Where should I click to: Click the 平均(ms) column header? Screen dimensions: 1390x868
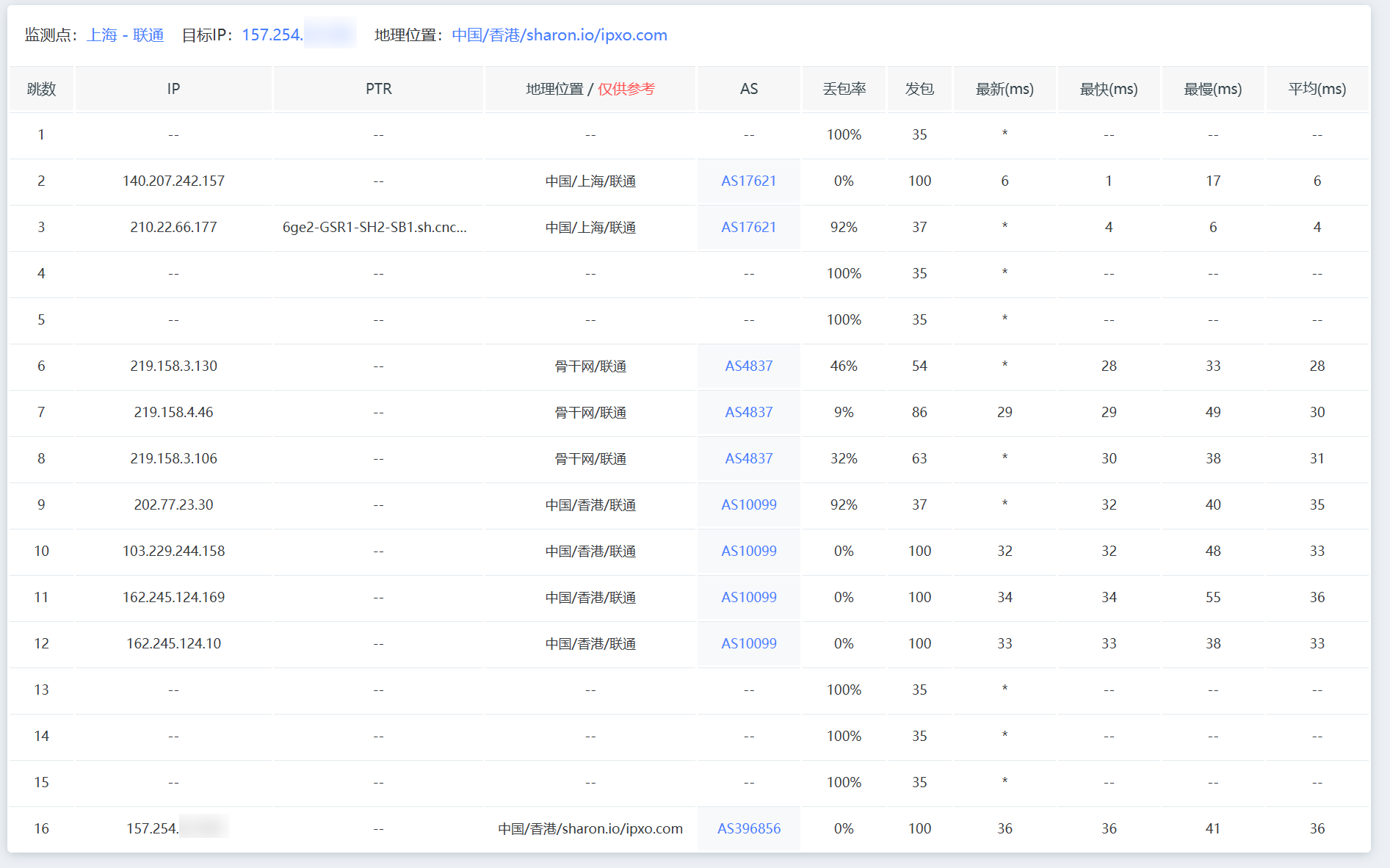pos(1317,89)
